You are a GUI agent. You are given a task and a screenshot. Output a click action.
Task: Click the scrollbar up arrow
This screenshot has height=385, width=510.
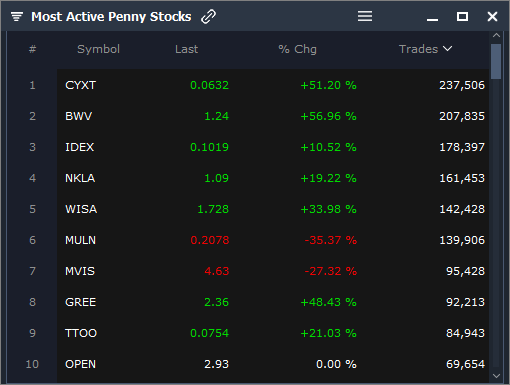coord(496,35)
